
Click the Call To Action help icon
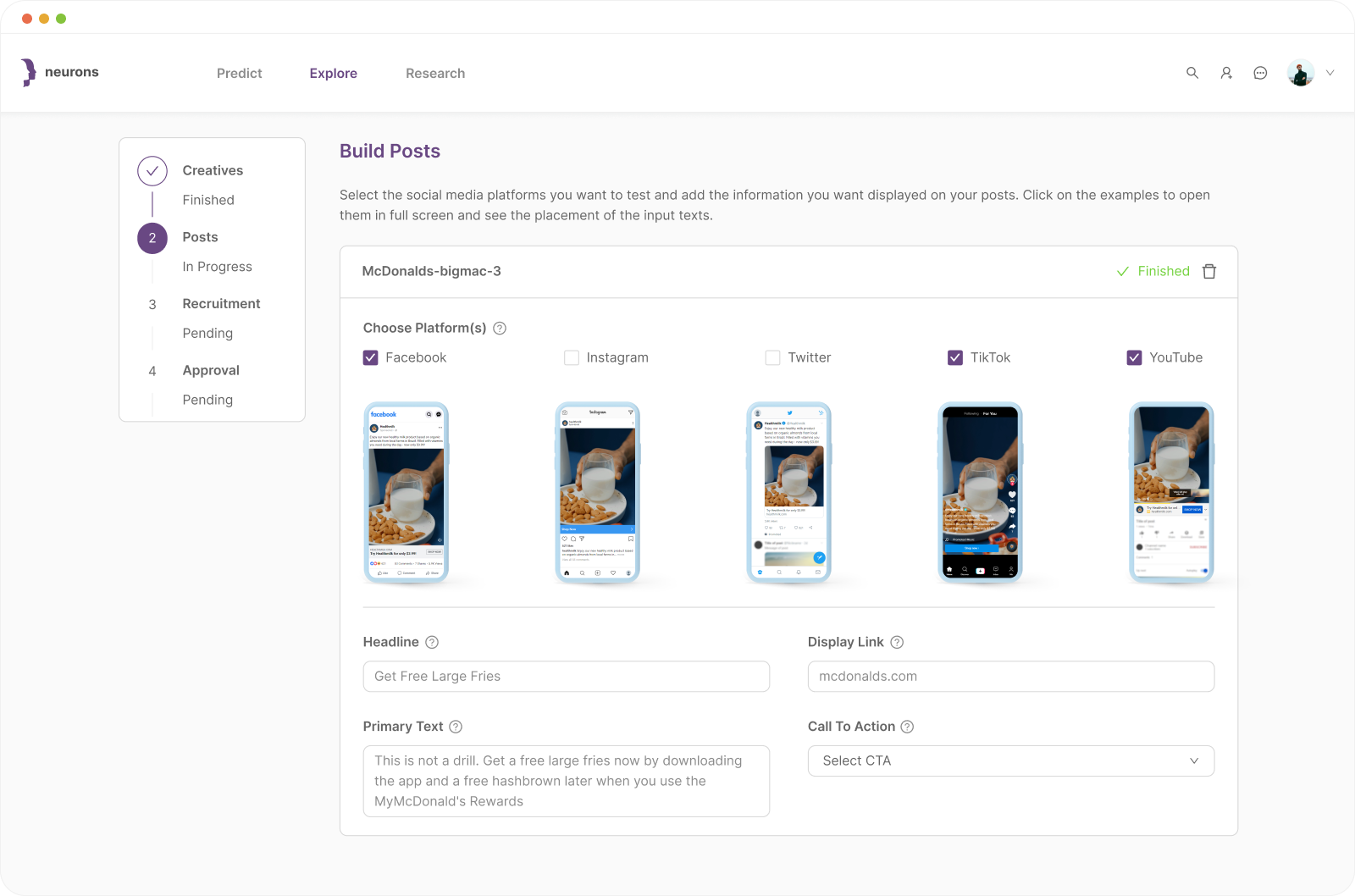(x=907, y=727)
